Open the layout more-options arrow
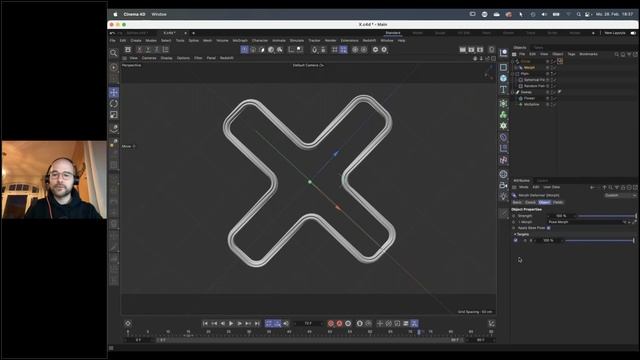 [x=593, y=33]
